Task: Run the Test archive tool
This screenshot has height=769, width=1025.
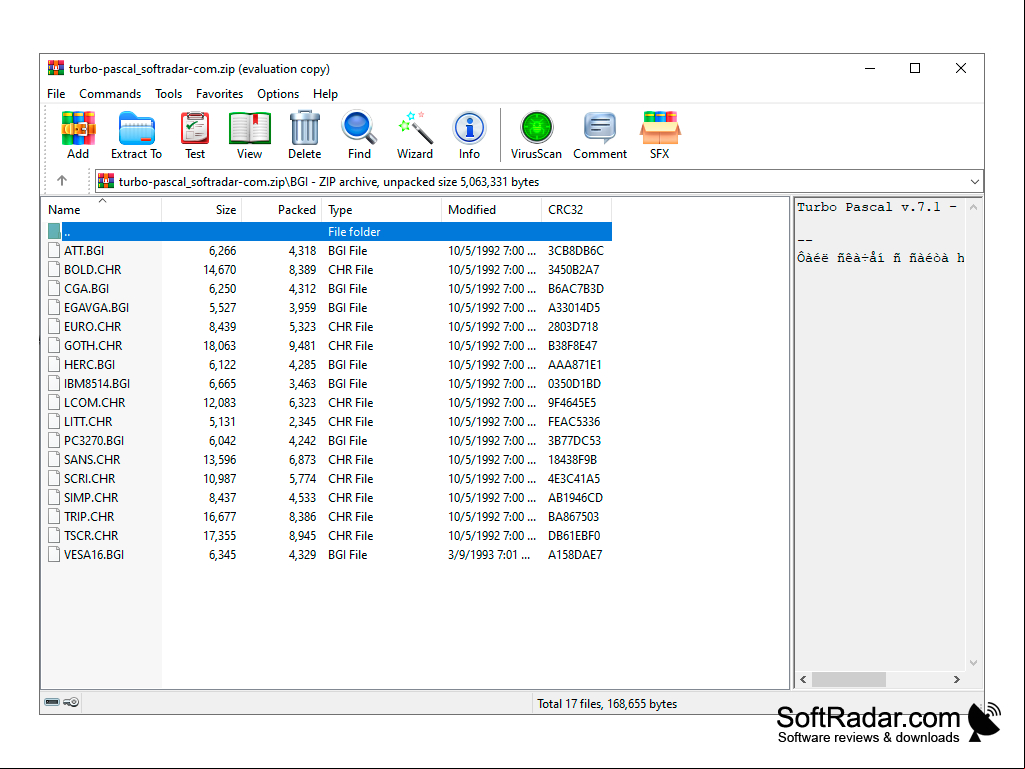Action: click(195, 135)
